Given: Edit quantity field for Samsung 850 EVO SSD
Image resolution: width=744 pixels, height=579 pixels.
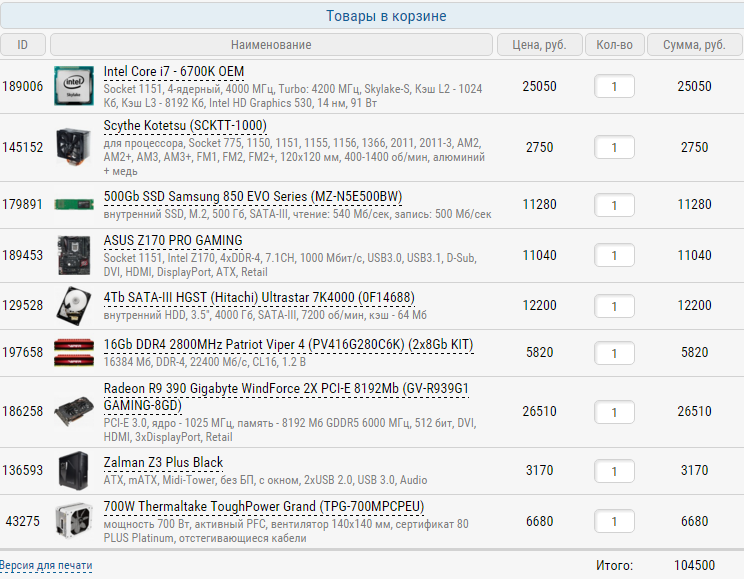Looking at the screenshot, I should 614,205.
